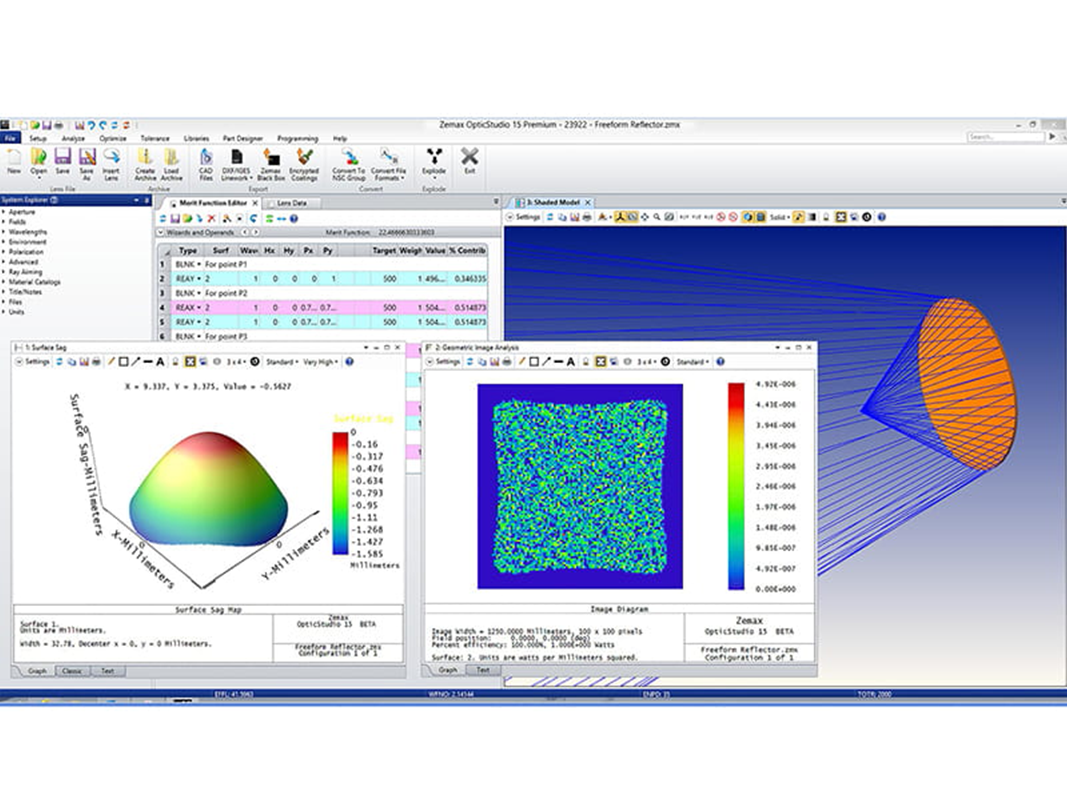Open Settings in the Surface Sag window

[x=33, y=361]
